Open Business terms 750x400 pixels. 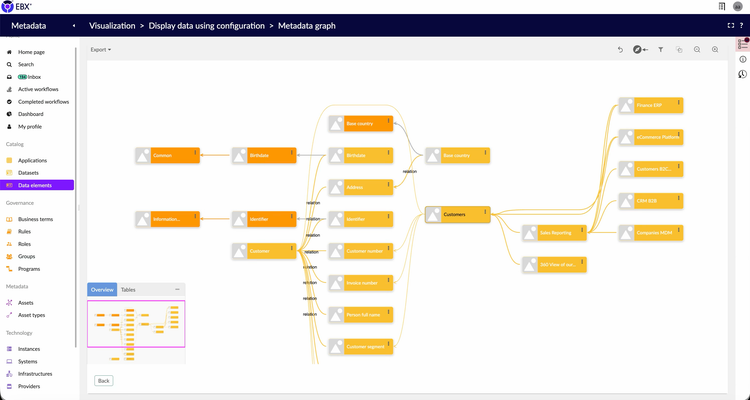click(37, 219)
